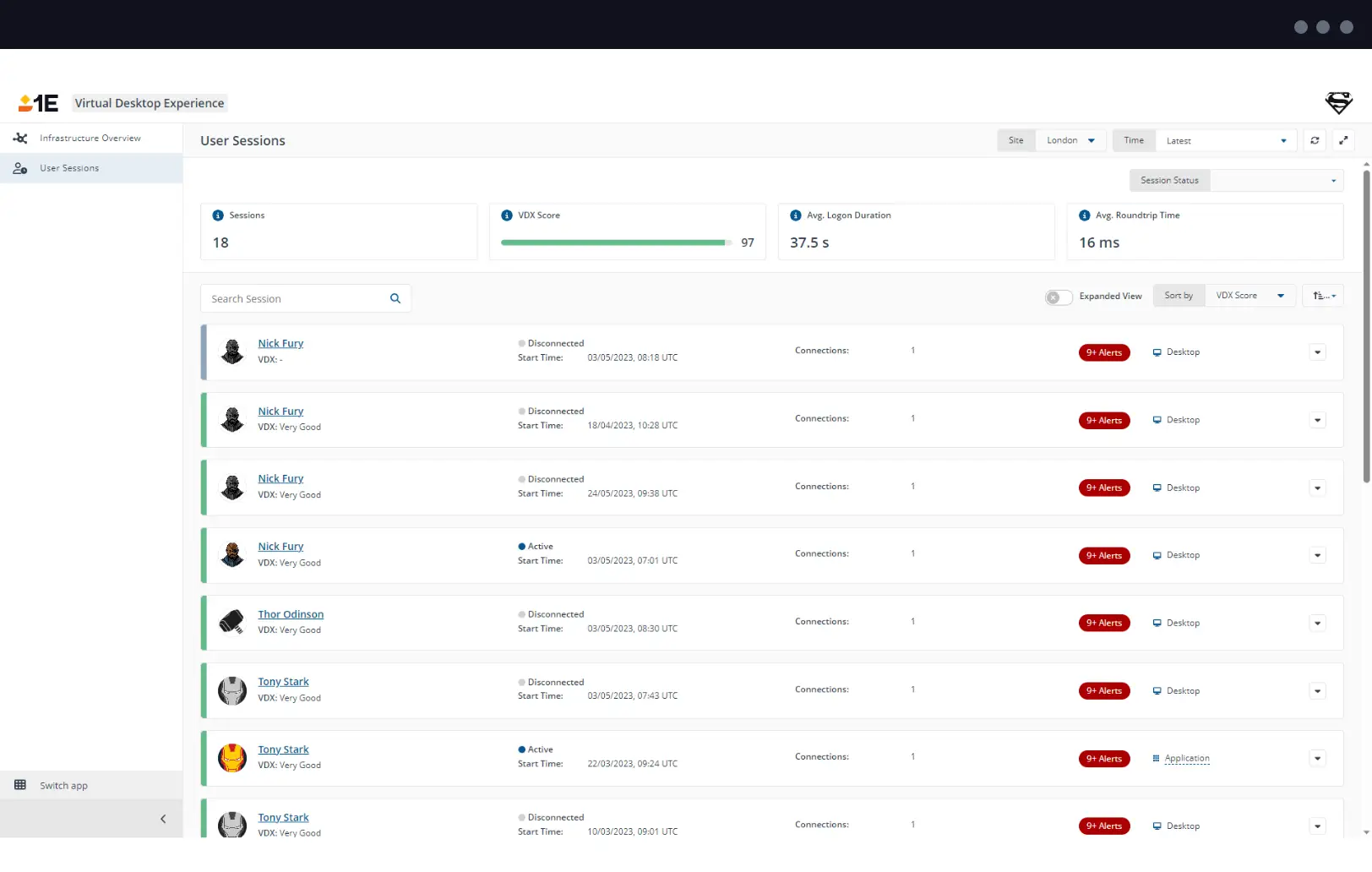Click the refresh icon next to Time filter
Screen dimensions: 1372x872
point(1315,140)
